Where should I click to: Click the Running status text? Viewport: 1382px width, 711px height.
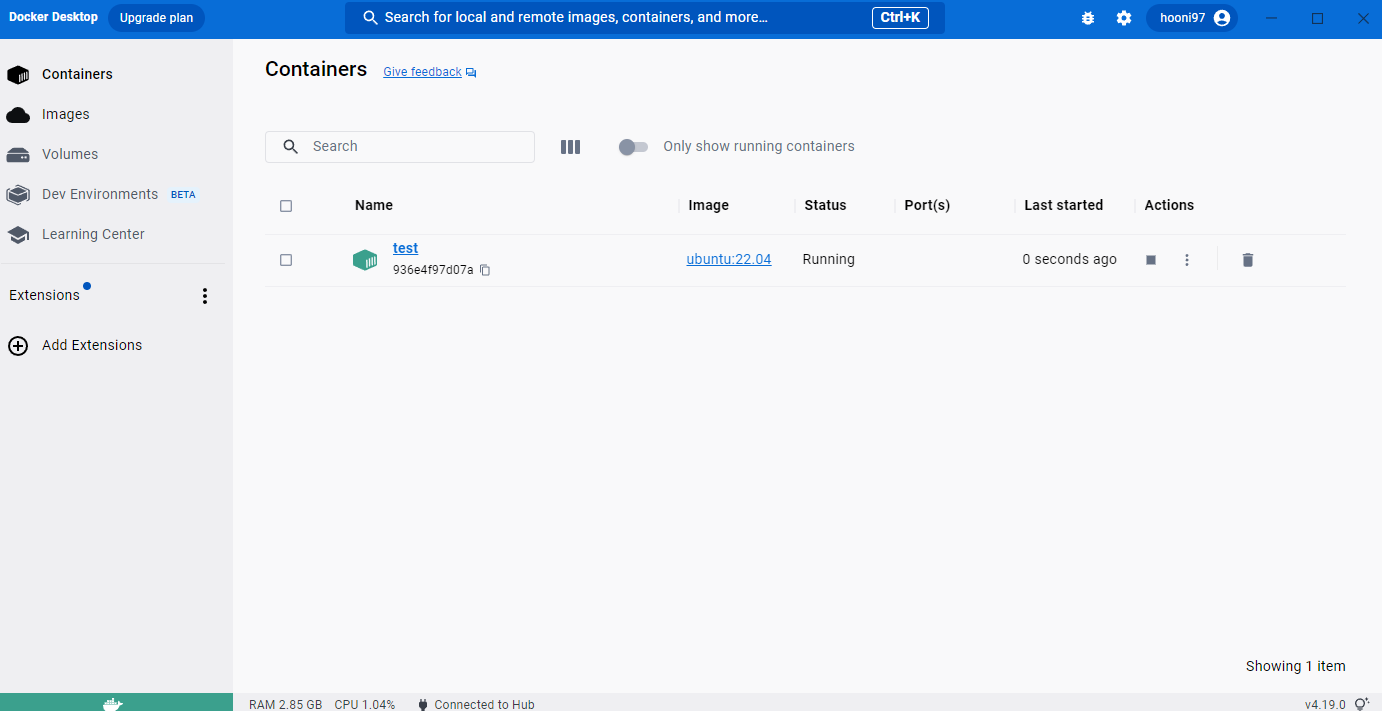829,259
